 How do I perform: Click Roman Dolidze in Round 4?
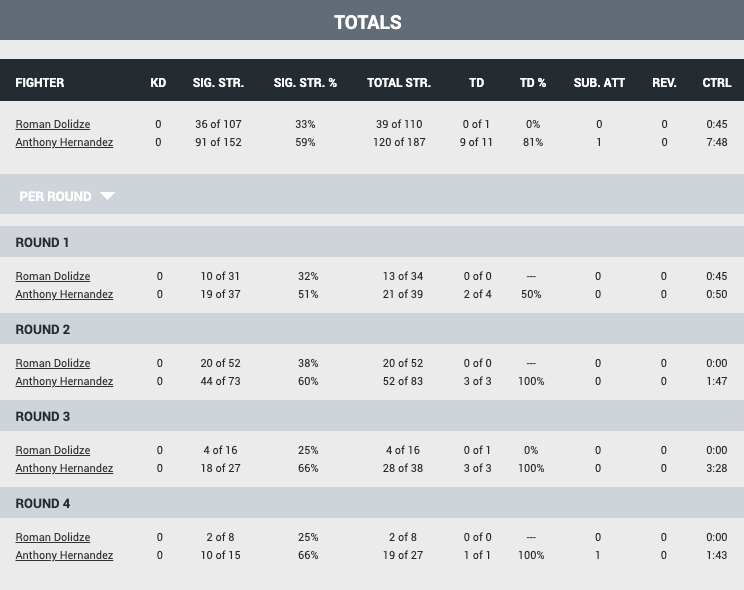coord(53,537)
